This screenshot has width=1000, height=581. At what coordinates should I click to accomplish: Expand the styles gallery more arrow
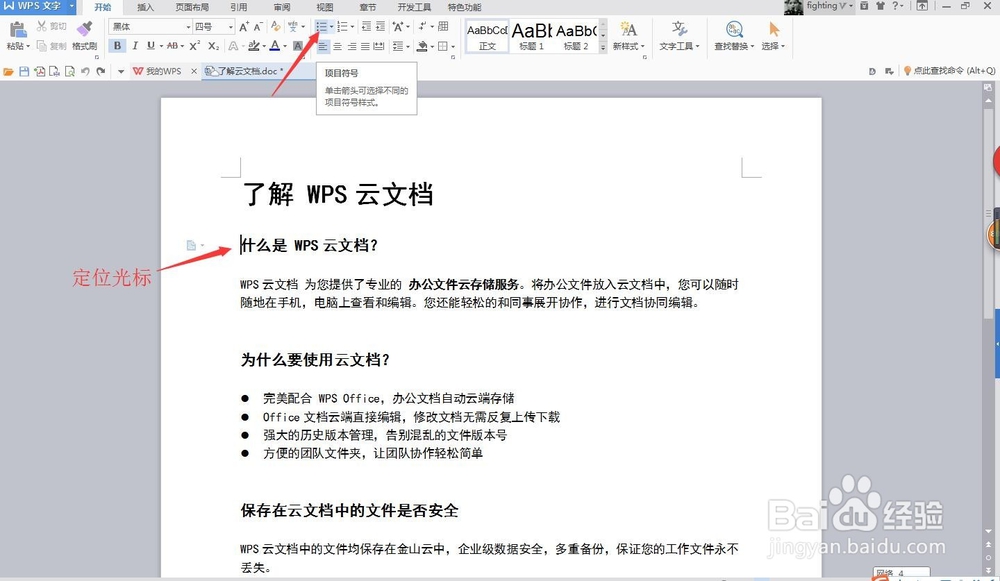point(603,48)
